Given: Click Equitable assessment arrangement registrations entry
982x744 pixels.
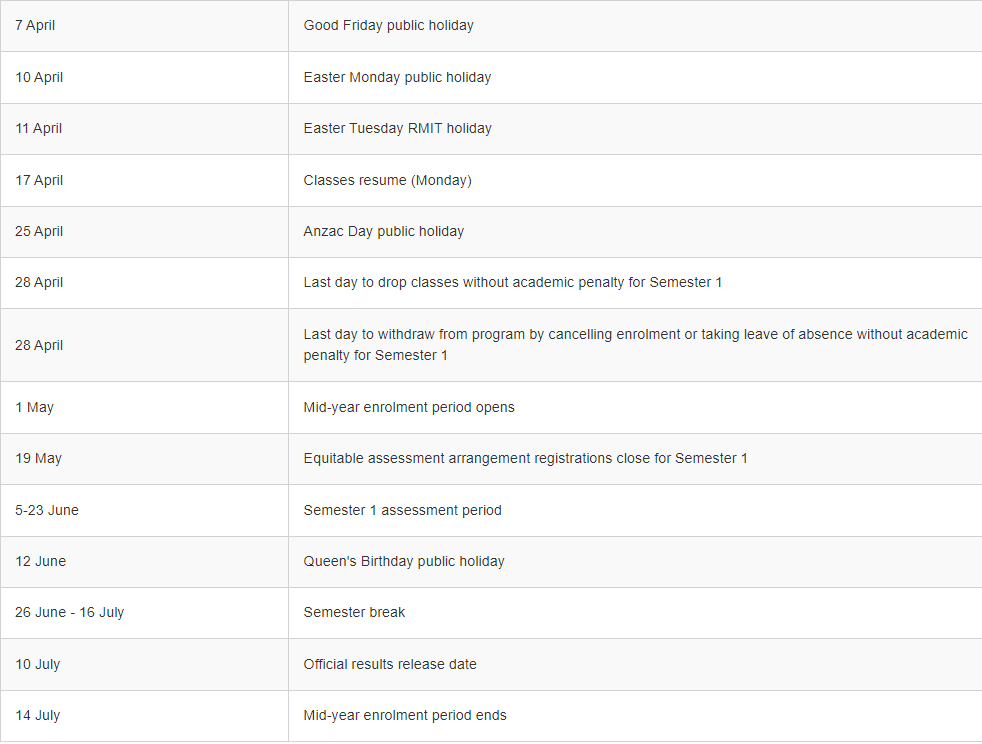Looking at the screenshot, I should pyautogui.click(x=525, y=458).
